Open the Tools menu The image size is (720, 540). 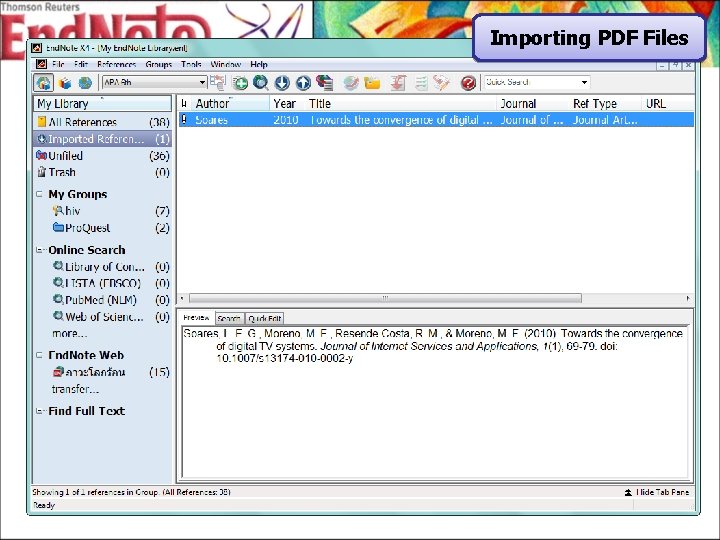point(191,64)
